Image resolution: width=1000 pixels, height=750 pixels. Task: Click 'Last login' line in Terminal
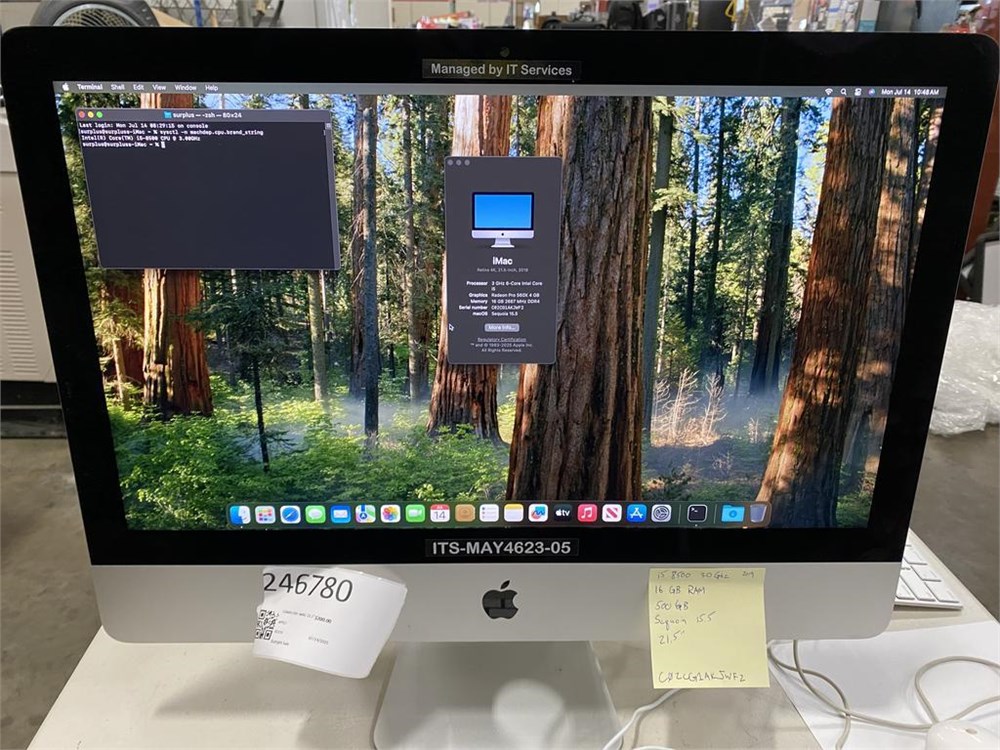143,126
